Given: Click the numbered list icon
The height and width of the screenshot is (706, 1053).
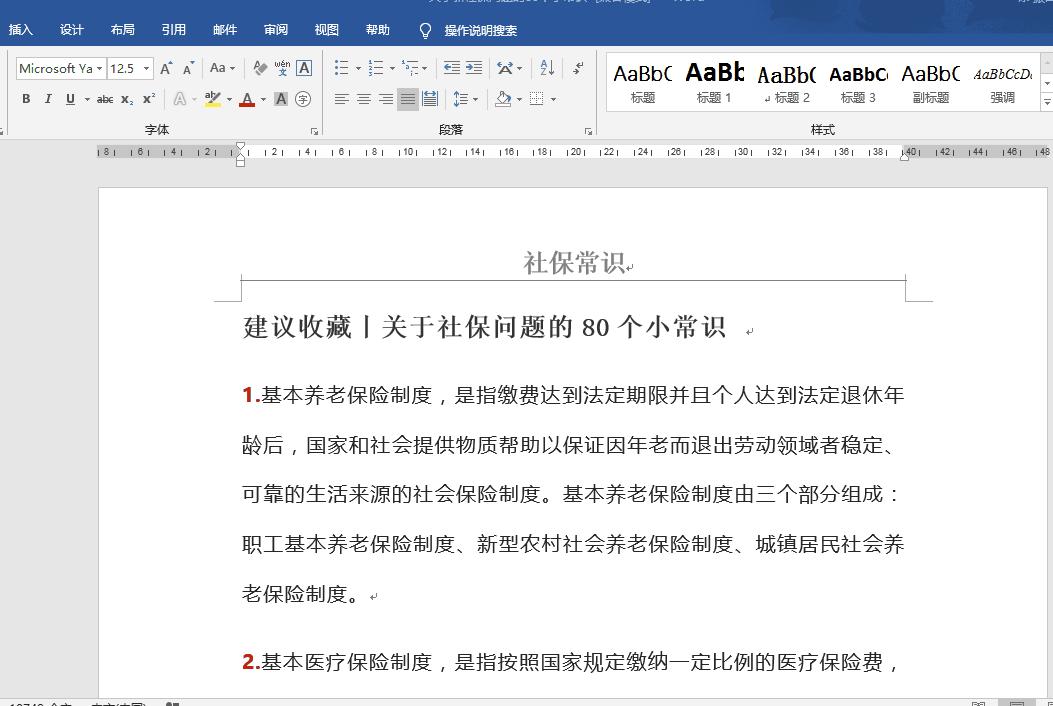Looking at the screenshot, I should tap(378, 68).
